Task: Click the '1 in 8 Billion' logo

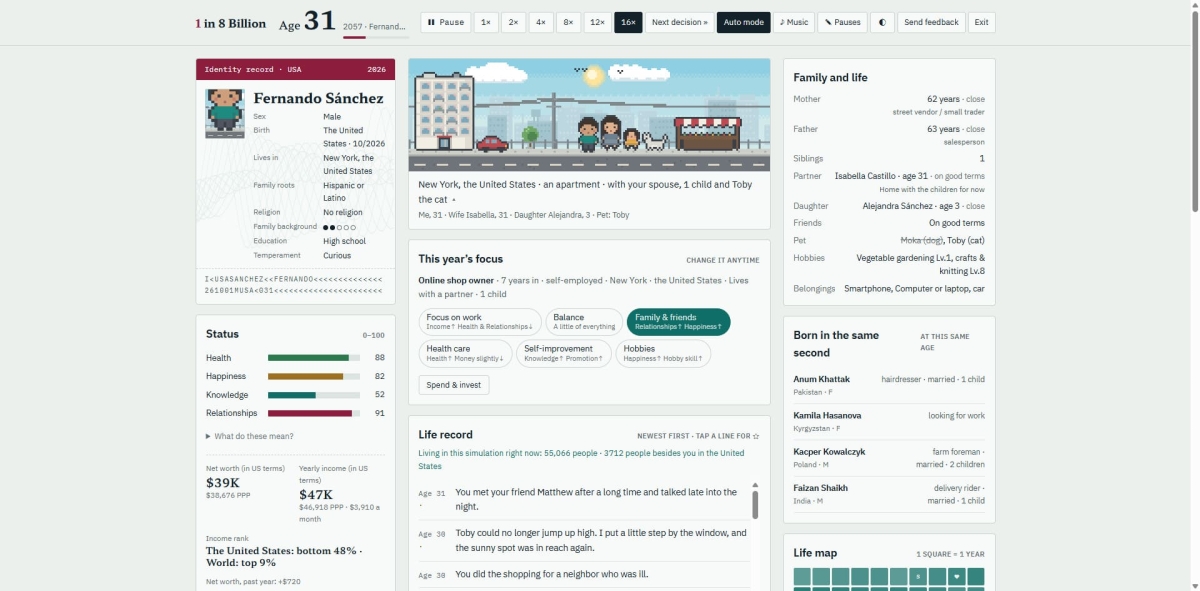Action: (x=231, y=23)
